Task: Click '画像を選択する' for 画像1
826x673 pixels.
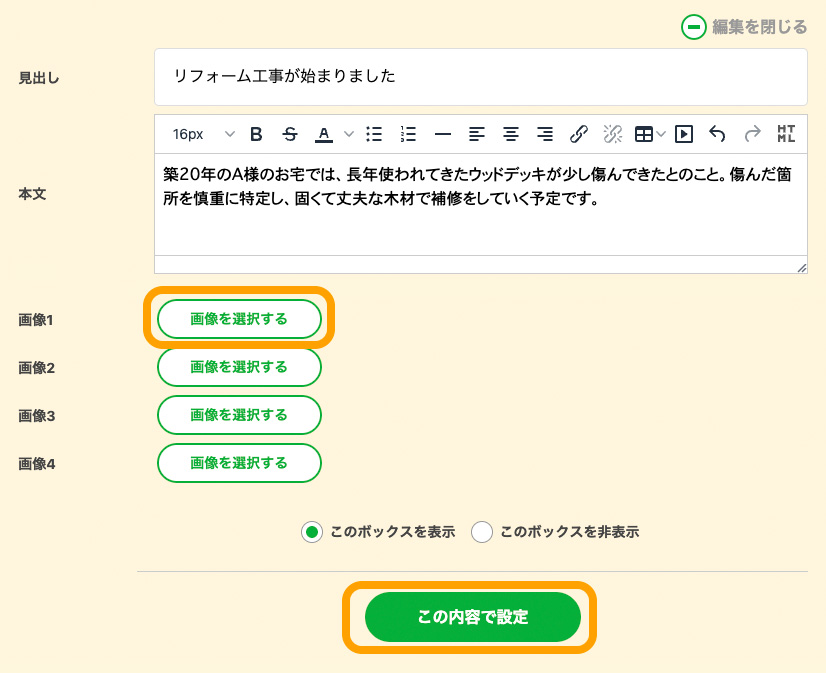Action: pyautogui.click(x=239, y=319)
